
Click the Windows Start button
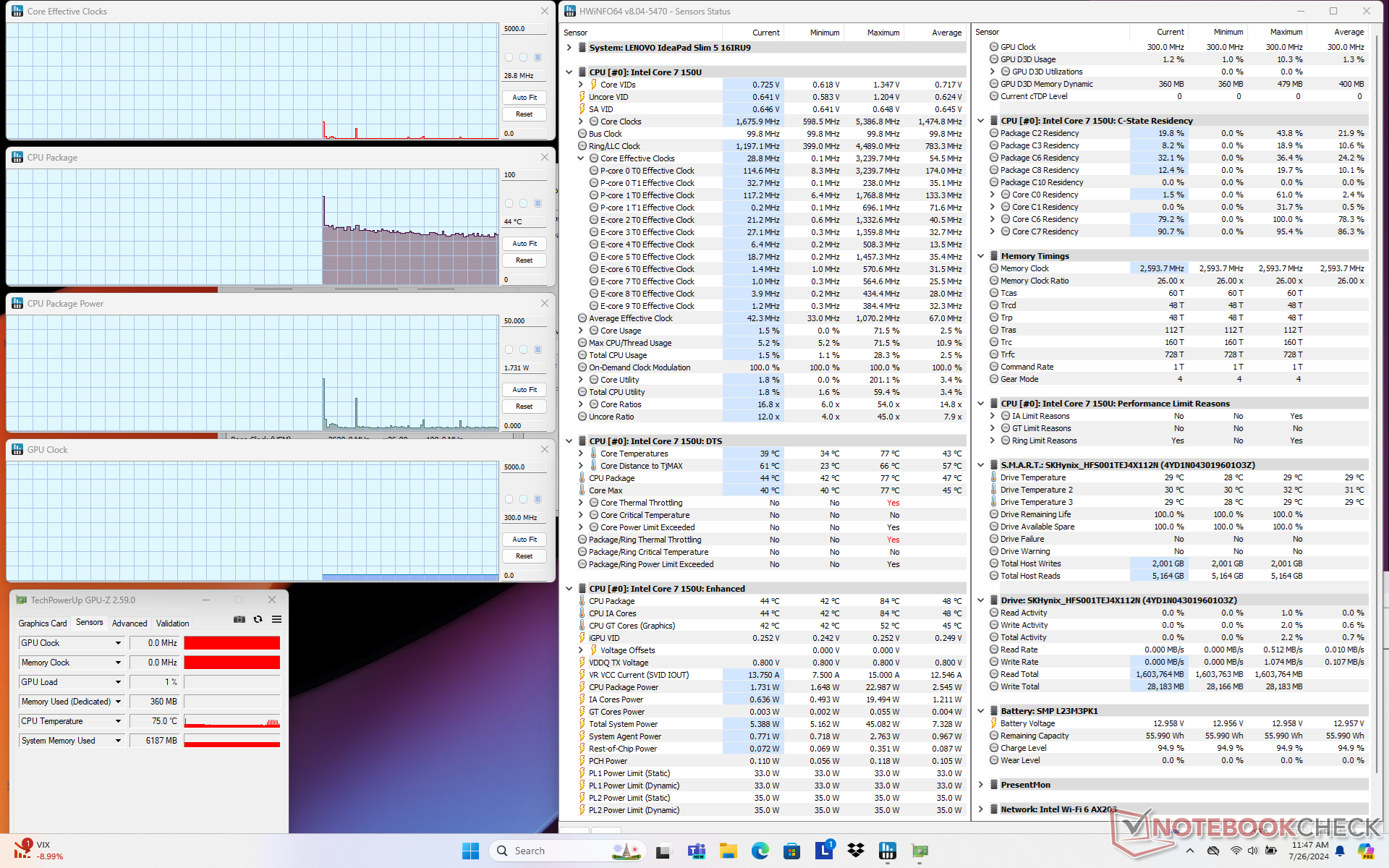(470, 851)
